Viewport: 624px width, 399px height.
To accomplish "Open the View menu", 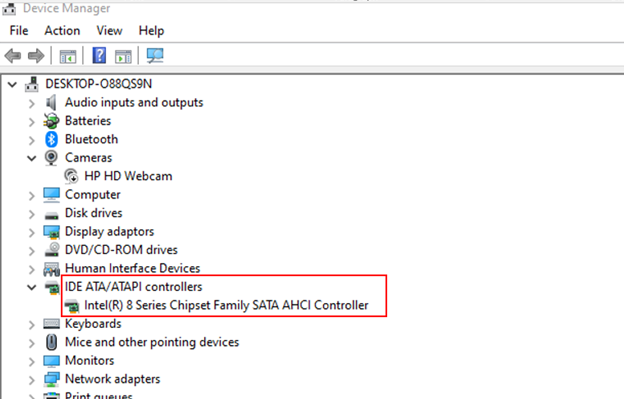I will point(109,31).
